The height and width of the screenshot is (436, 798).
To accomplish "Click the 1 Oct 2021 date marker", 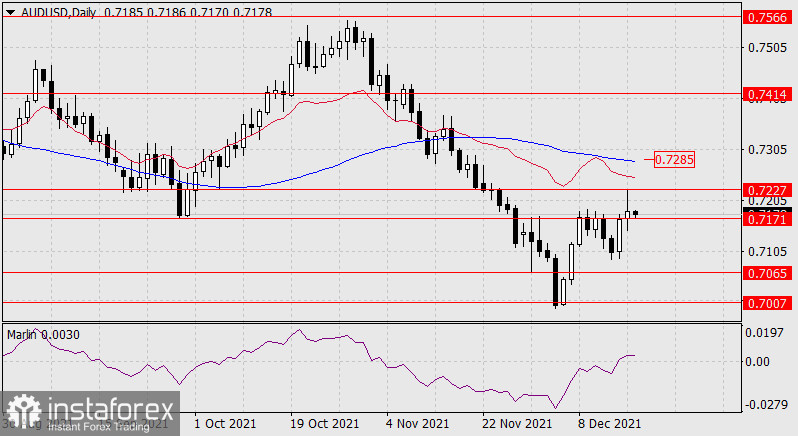I will [225, 424].
